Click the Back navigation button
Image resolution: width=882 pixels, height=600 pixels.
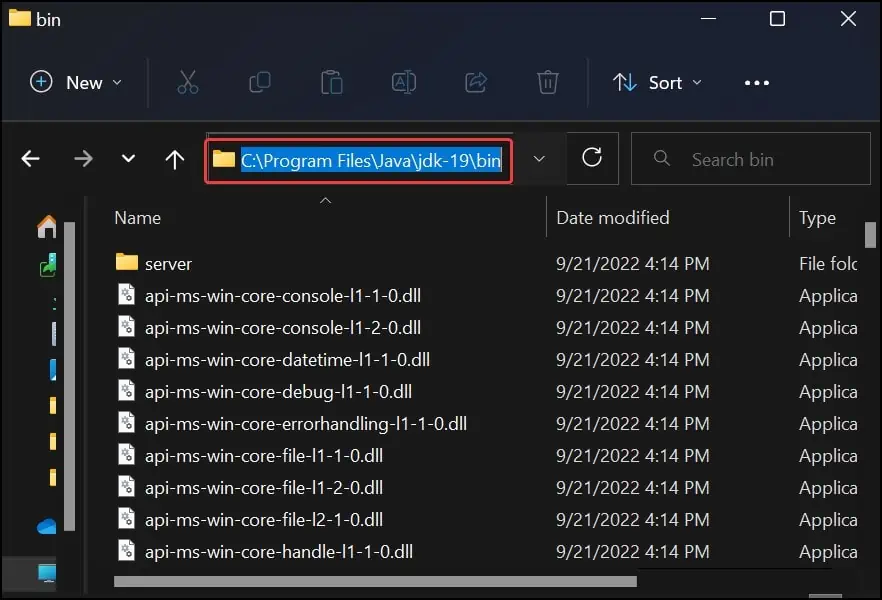pos(31,158)
